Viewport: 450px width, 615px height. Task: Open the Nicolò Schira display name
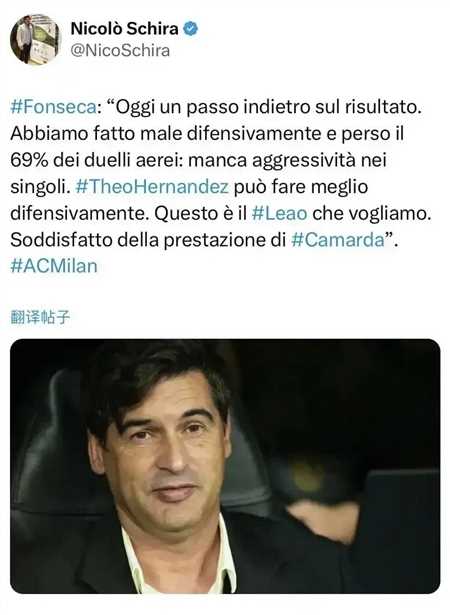(124, 29)
